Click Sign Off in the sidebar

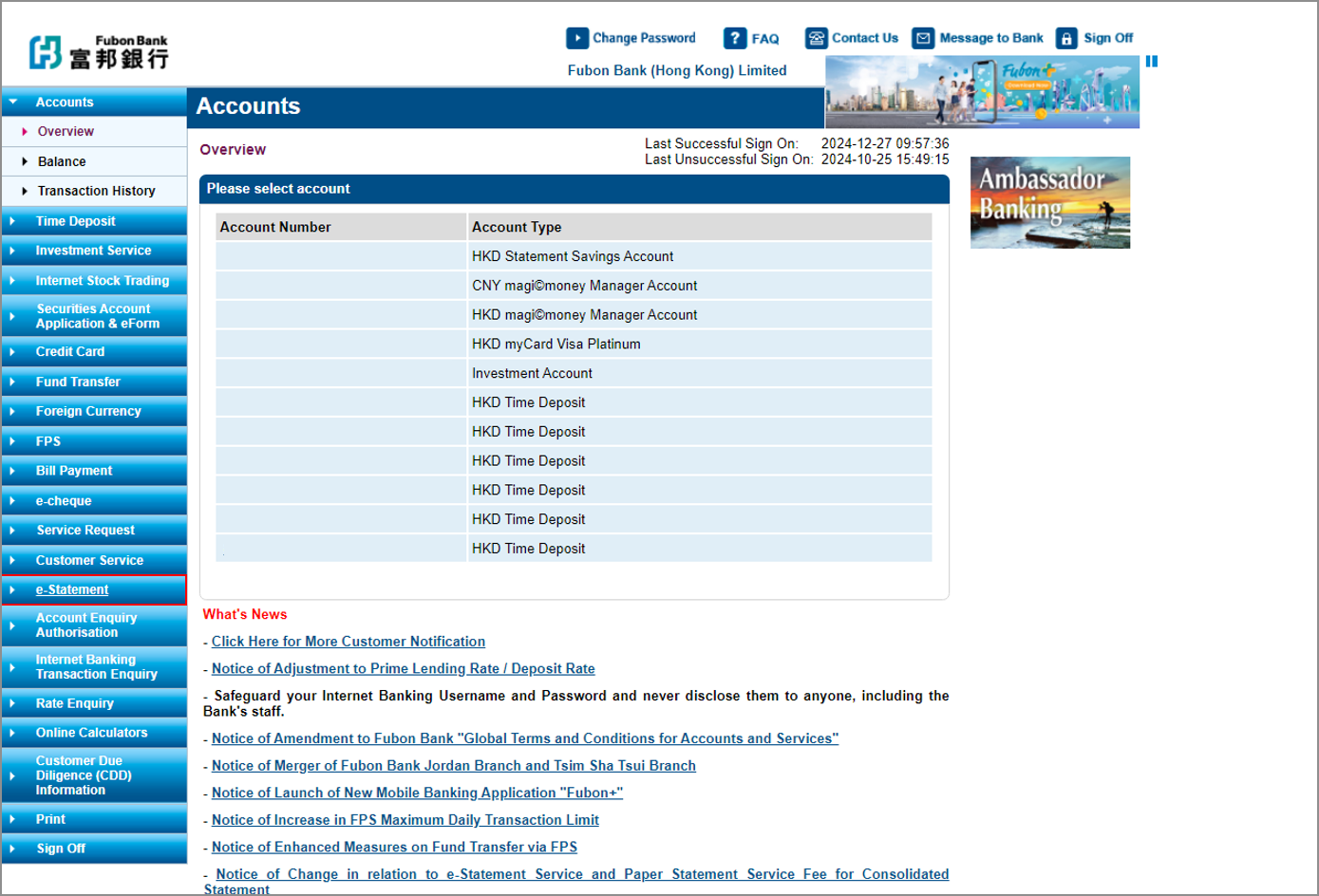(94, 849)
